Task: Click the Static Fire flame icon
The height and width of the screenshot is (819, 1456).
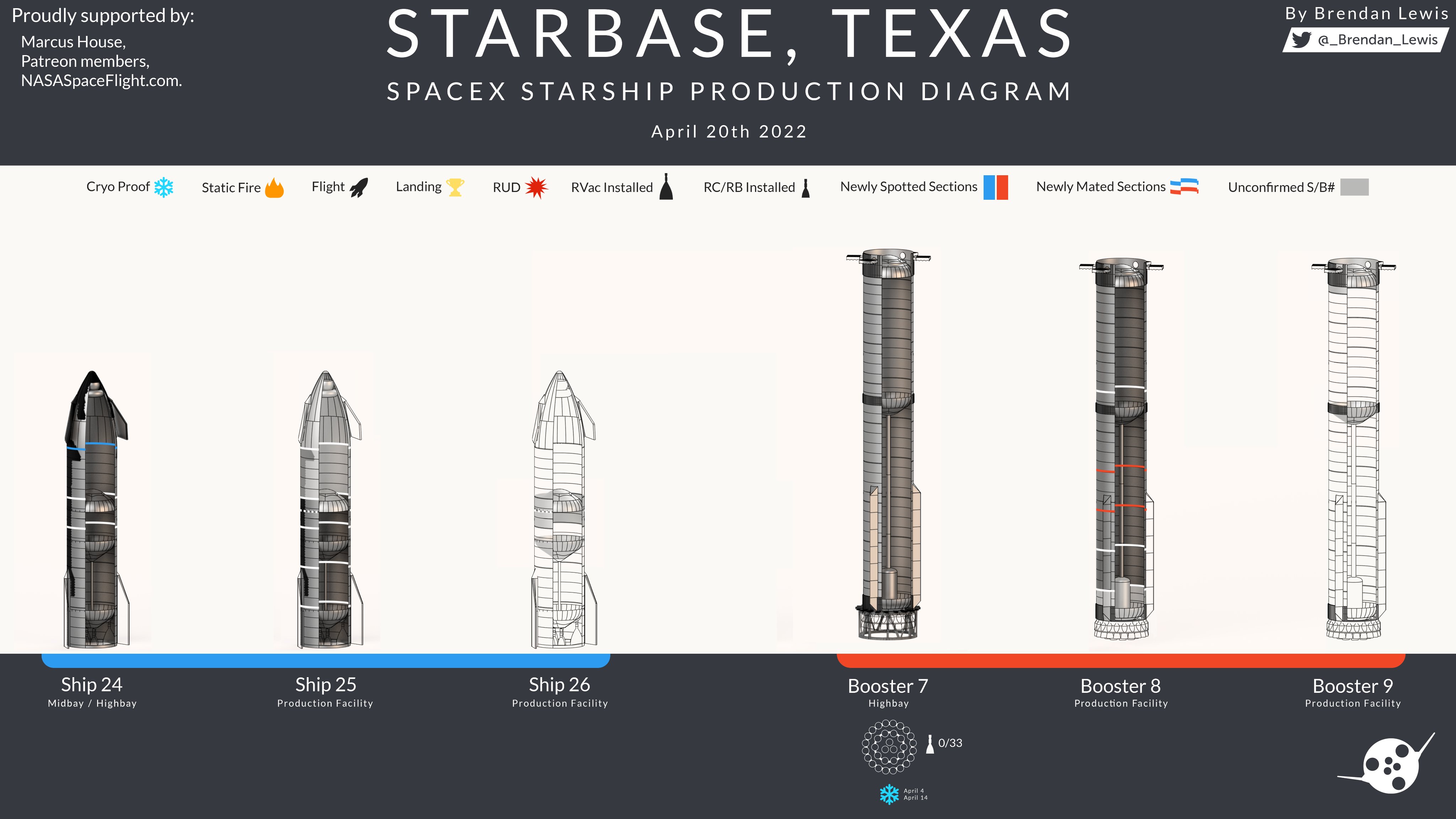Action: (x=274, y=188)
